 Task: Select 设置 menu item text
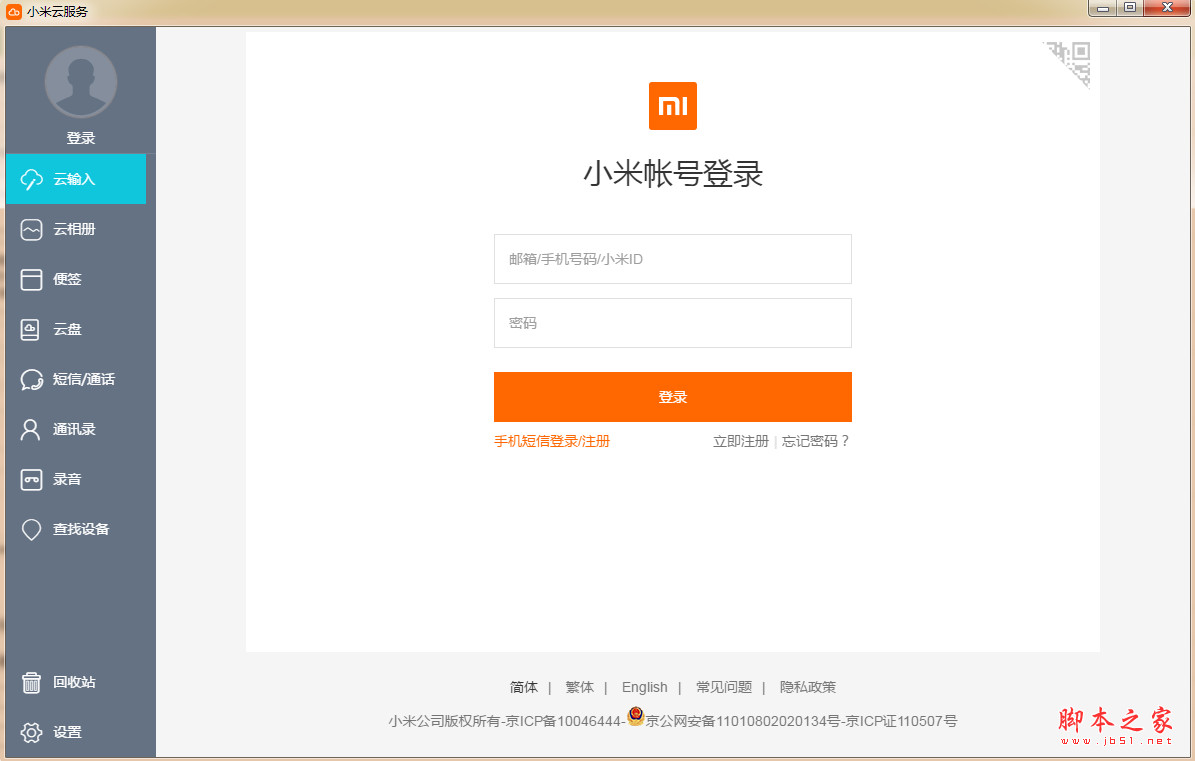67,732
